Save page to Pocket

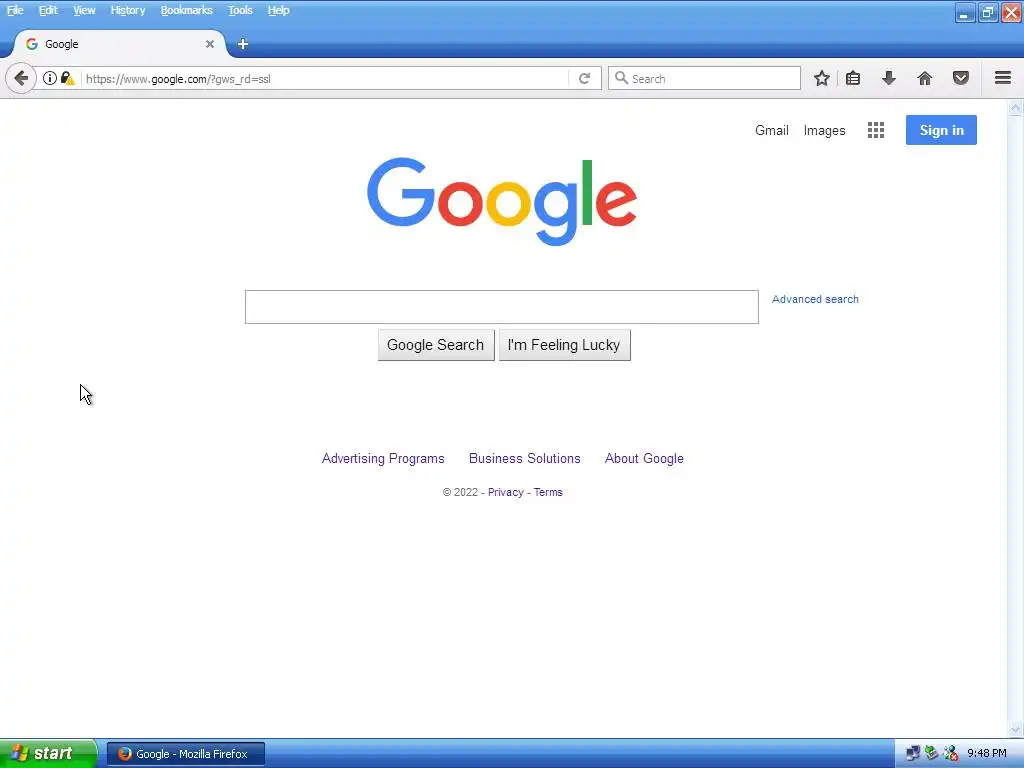(961, 79)
